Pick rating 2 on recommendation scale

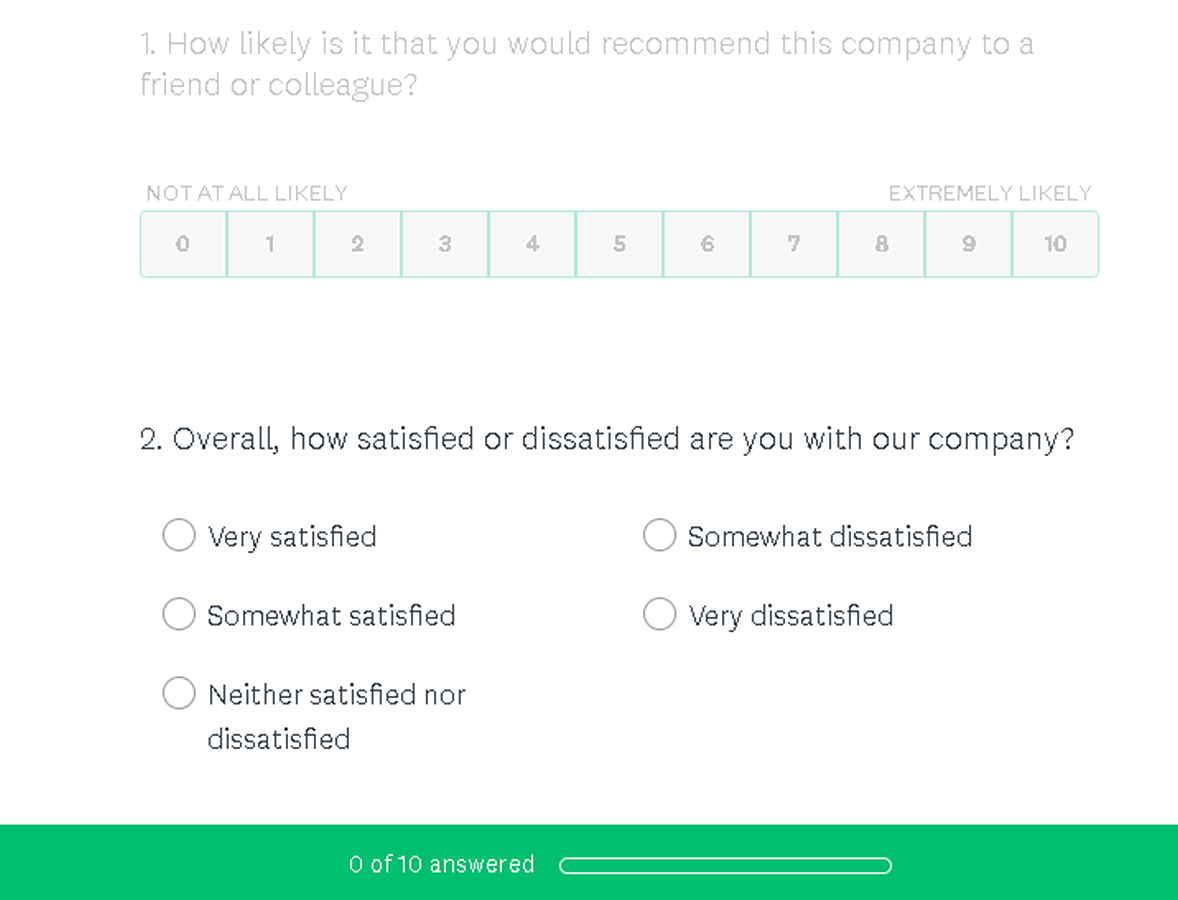point(357,244)
